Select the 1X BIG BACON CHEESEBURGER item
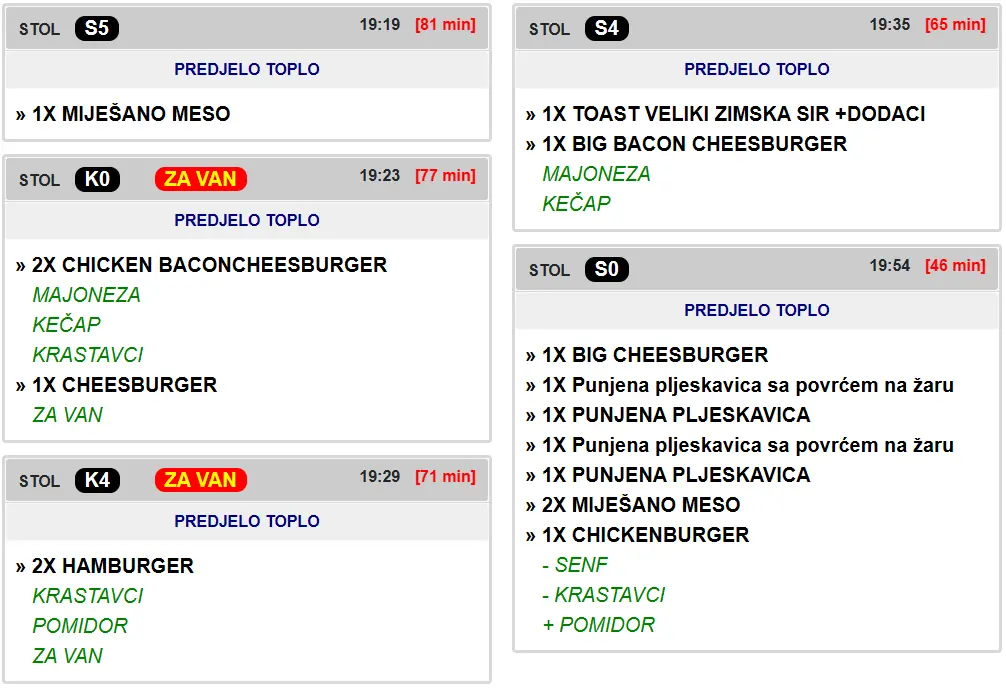The height and width of the screenshot is (689, 1006). 694,144
